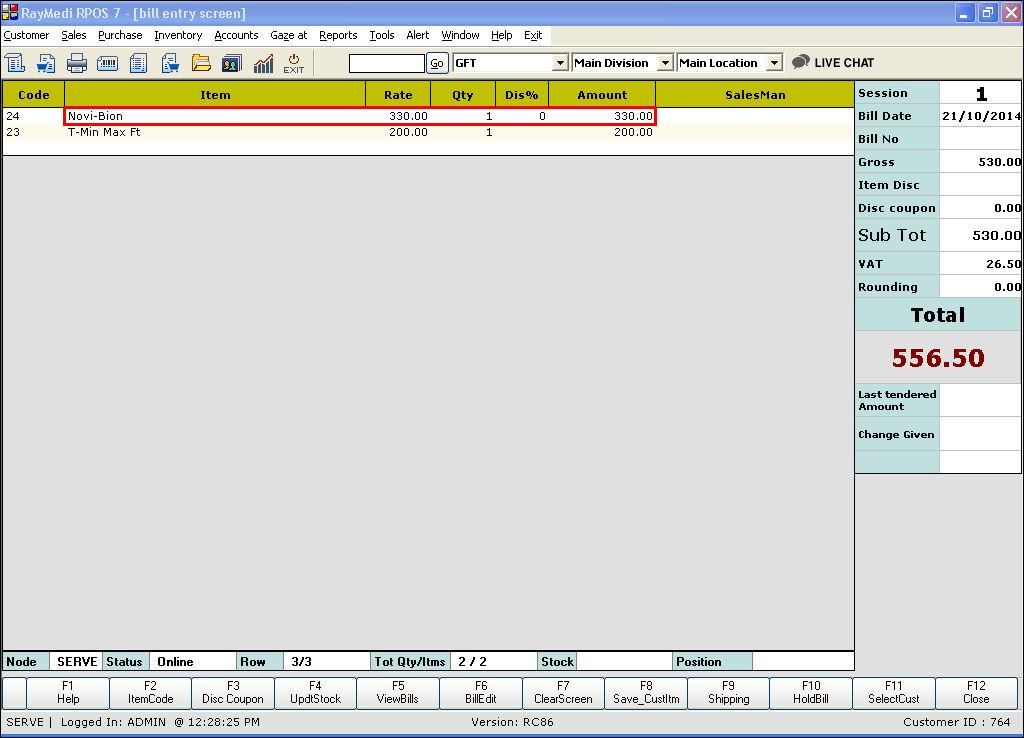Image resolution: width=1024 pixels, height=738 pixels.
Task: Click the printer icon in toolbar
Action: point(76,63)
